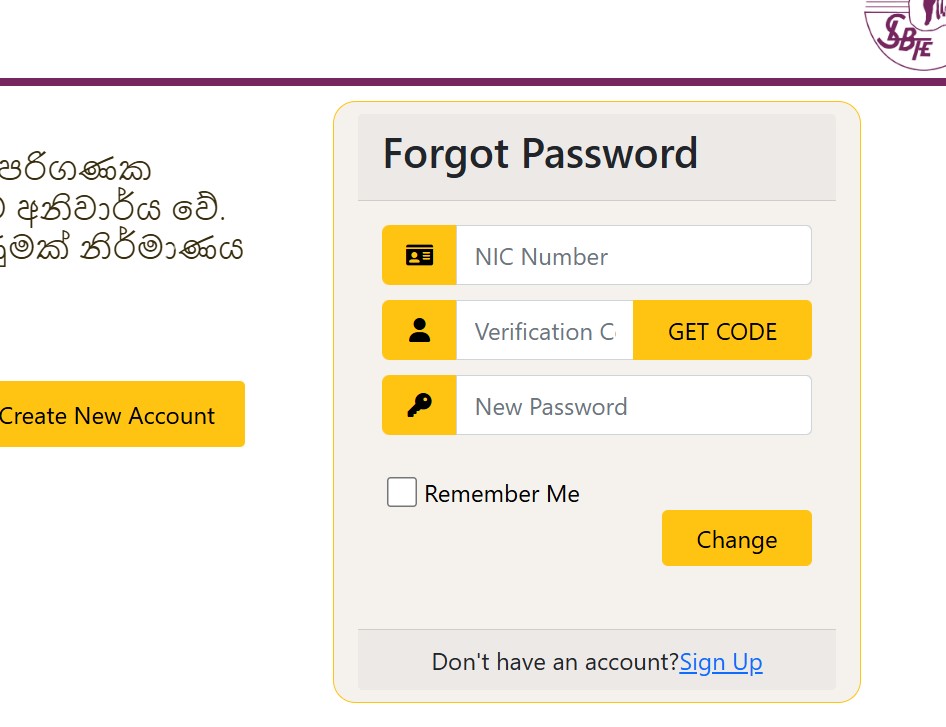946x727 pixels.
Task: Follow the Sign Up link
Action: click(x=721, y=662)
